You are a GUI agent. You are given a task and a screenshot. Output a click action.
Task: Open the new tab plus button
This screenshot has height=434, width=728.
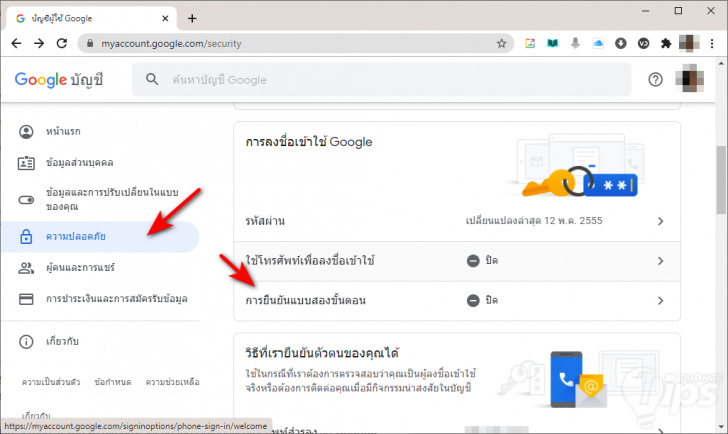192,19
